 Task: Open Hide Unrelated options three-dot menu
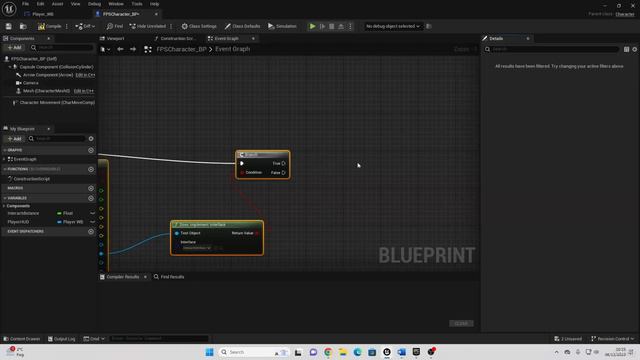[x=171, y=26]
